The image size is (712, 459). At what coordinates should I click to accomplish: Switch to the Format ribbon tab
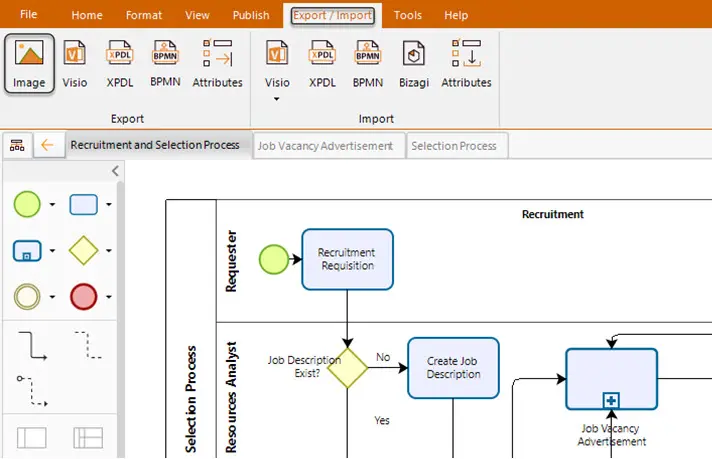point(143,15)
